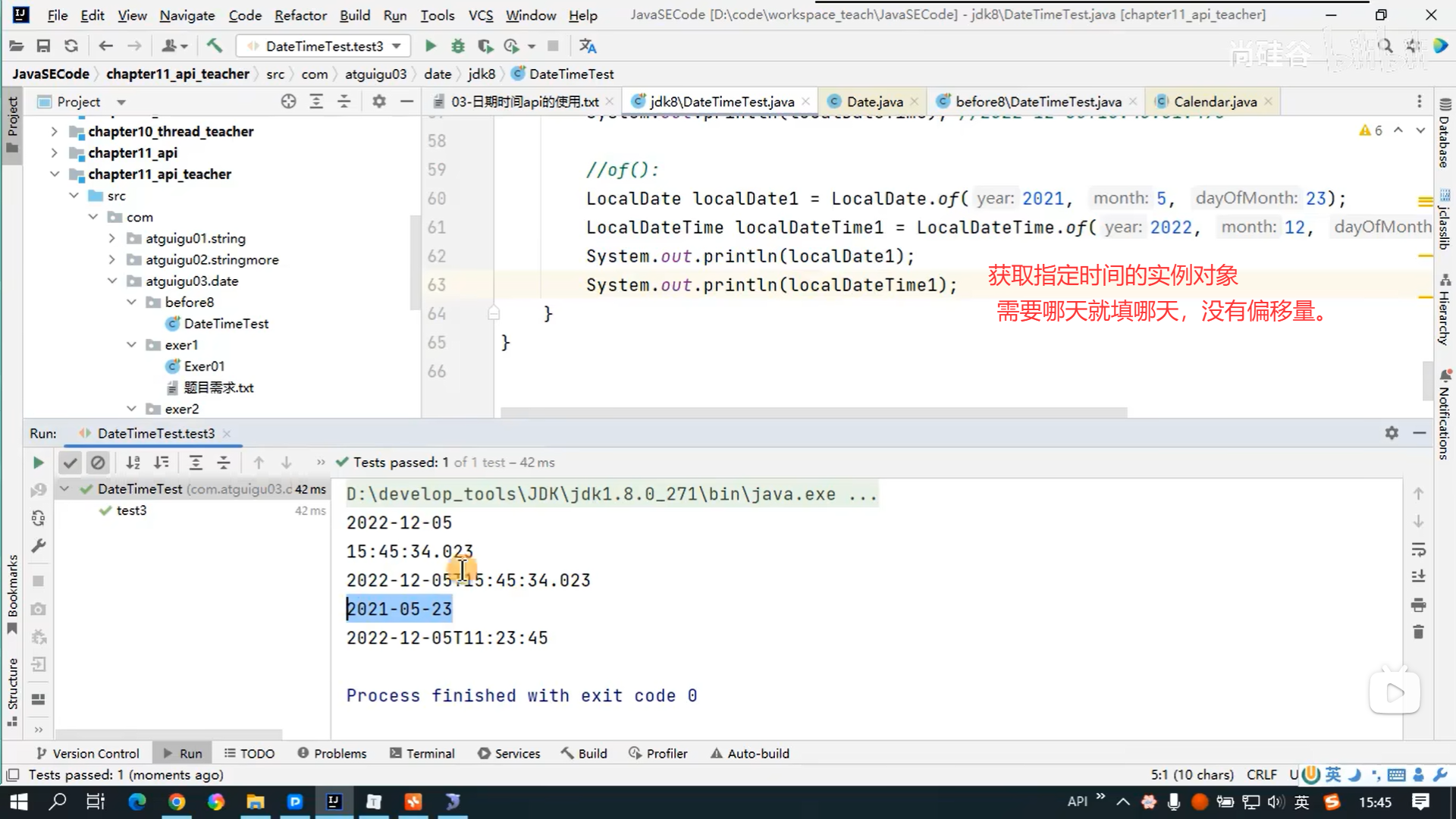
Task: Toggle Show Ignored tests filter button
Action: [x=98, y=463]
